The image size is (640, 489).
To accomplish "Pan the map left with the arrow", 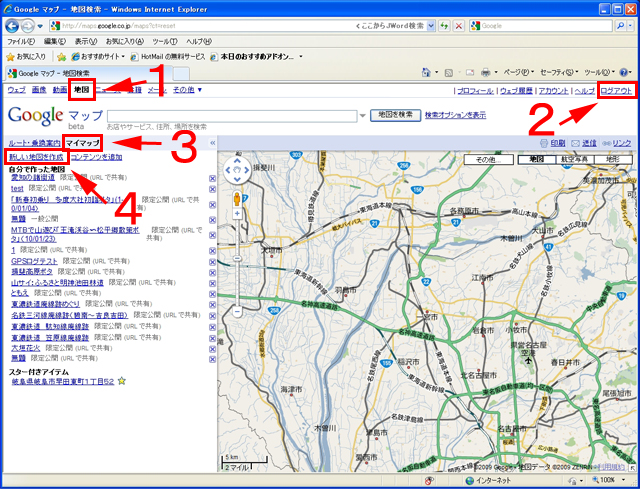I will 228,170.
